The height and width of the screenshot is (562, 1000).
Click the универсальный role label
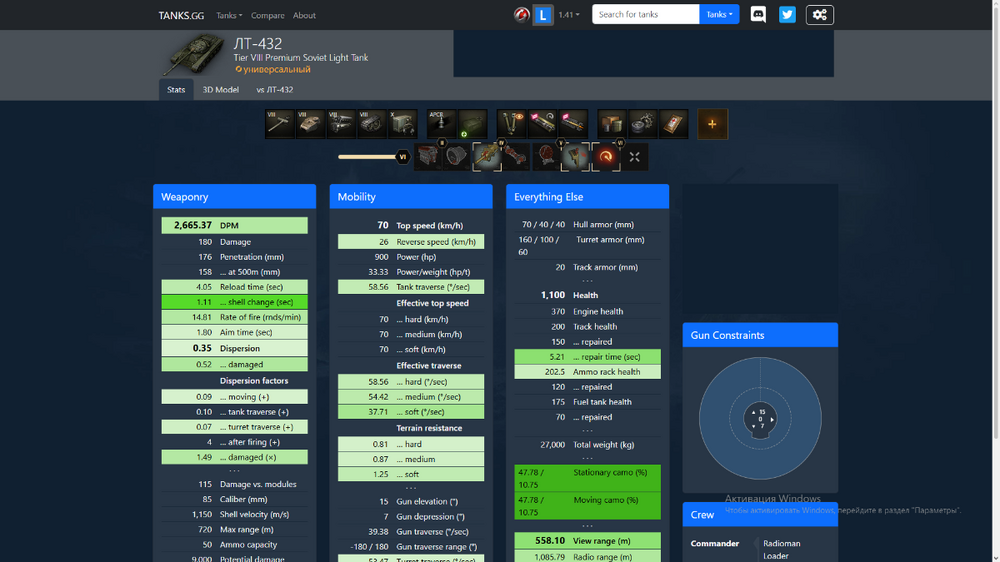pos(272,69)
